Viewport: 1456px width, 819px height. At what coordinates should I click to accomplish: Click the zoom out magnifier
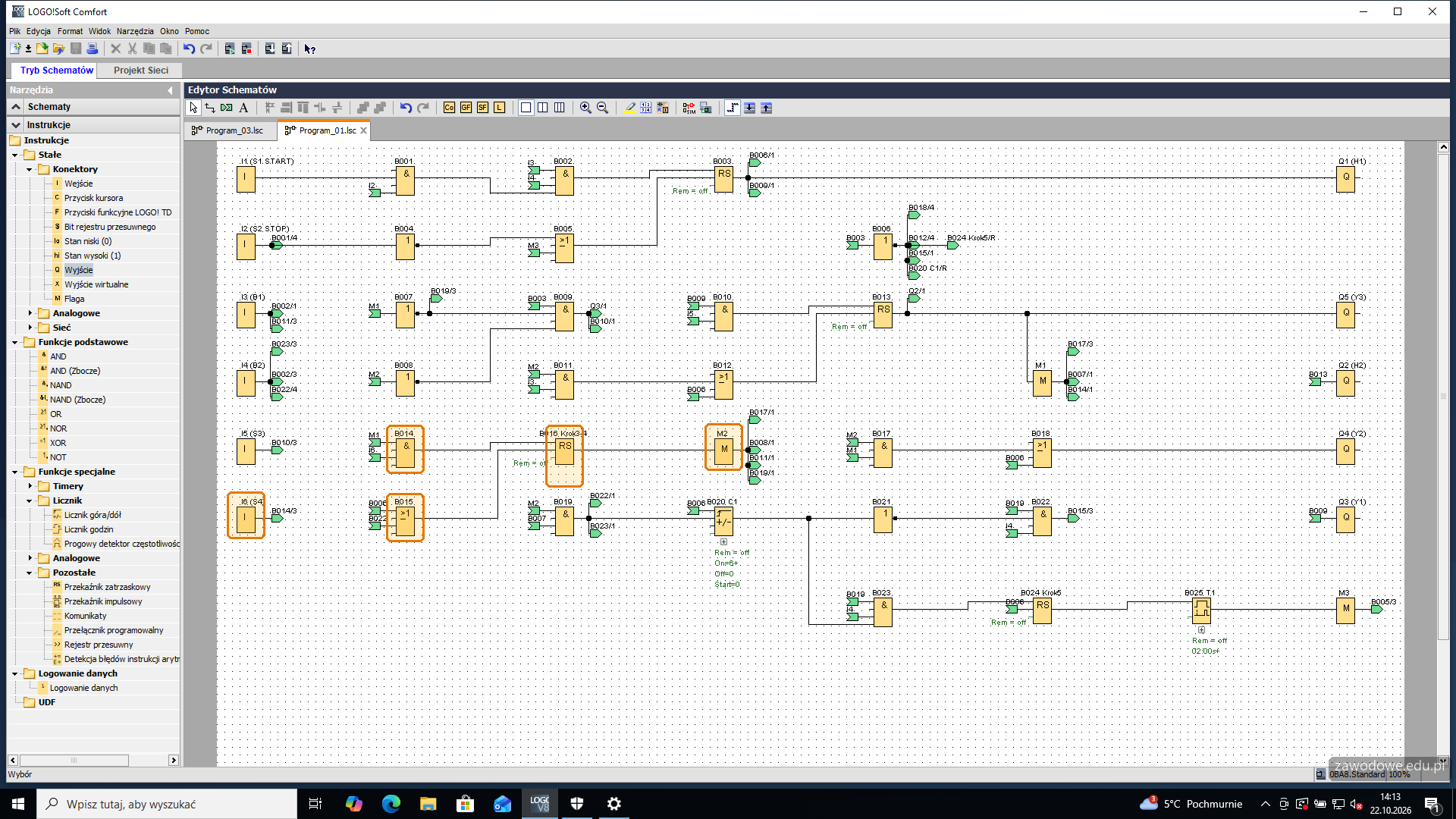coord(602,108)
